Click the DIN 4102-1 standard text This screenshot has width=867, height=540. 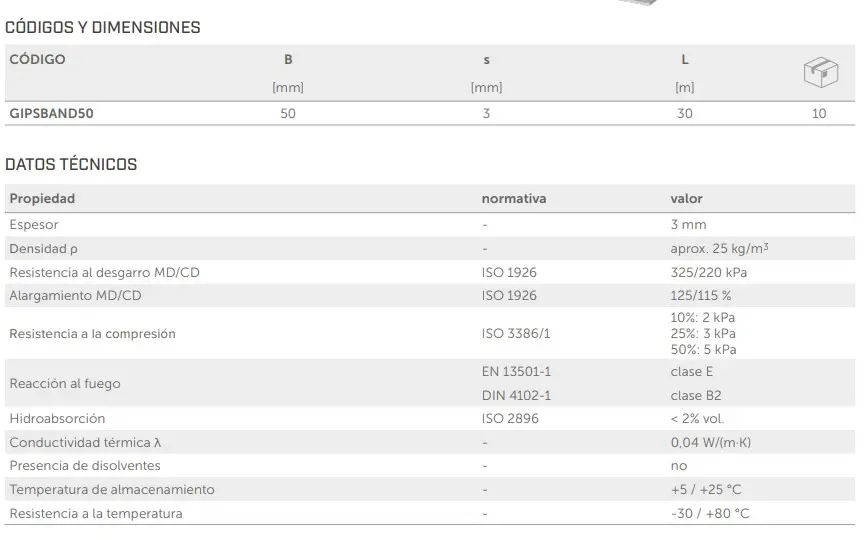pos(516,396)
